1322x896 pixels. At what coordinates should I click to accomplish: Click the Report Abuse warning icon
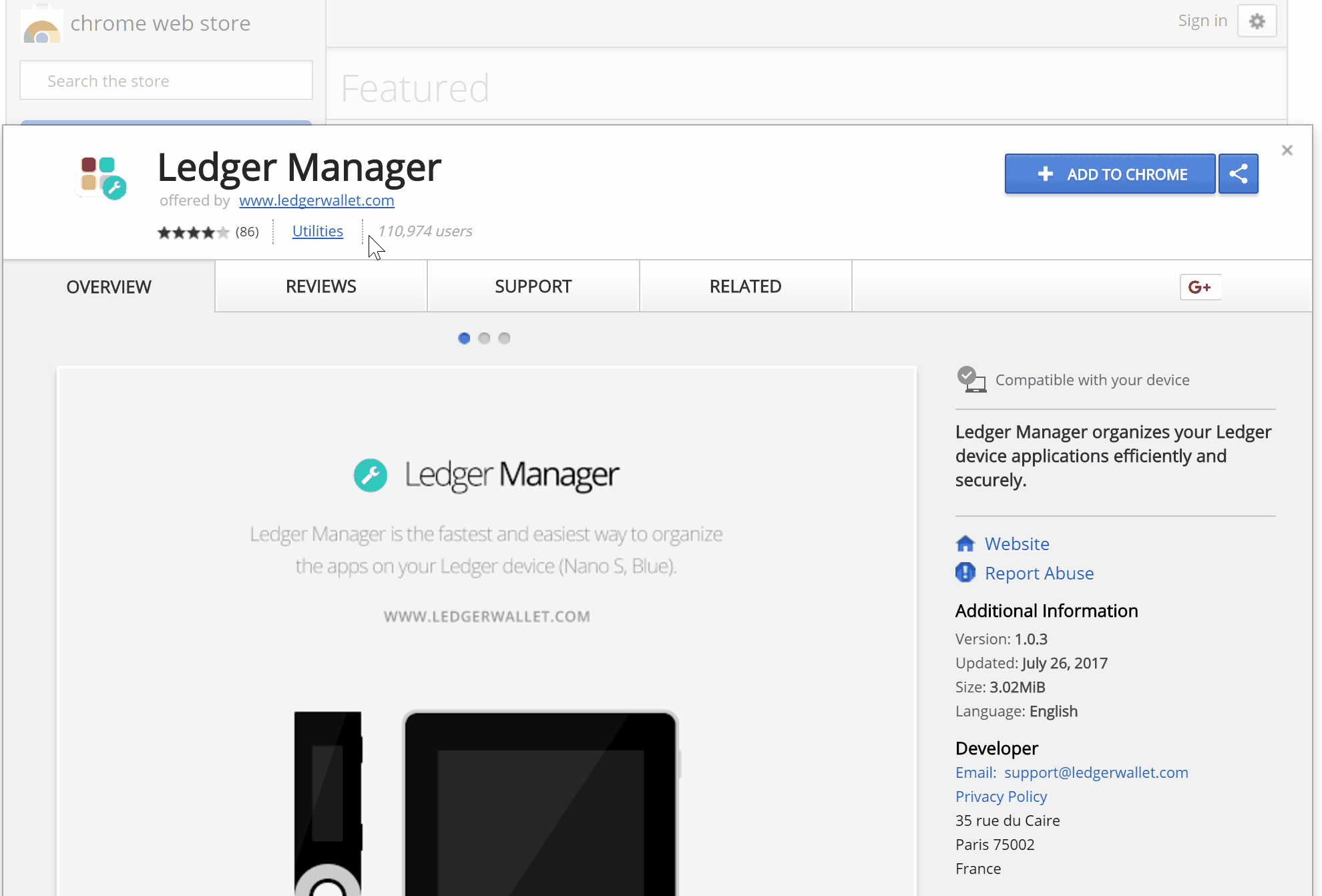tap(965, 572)
